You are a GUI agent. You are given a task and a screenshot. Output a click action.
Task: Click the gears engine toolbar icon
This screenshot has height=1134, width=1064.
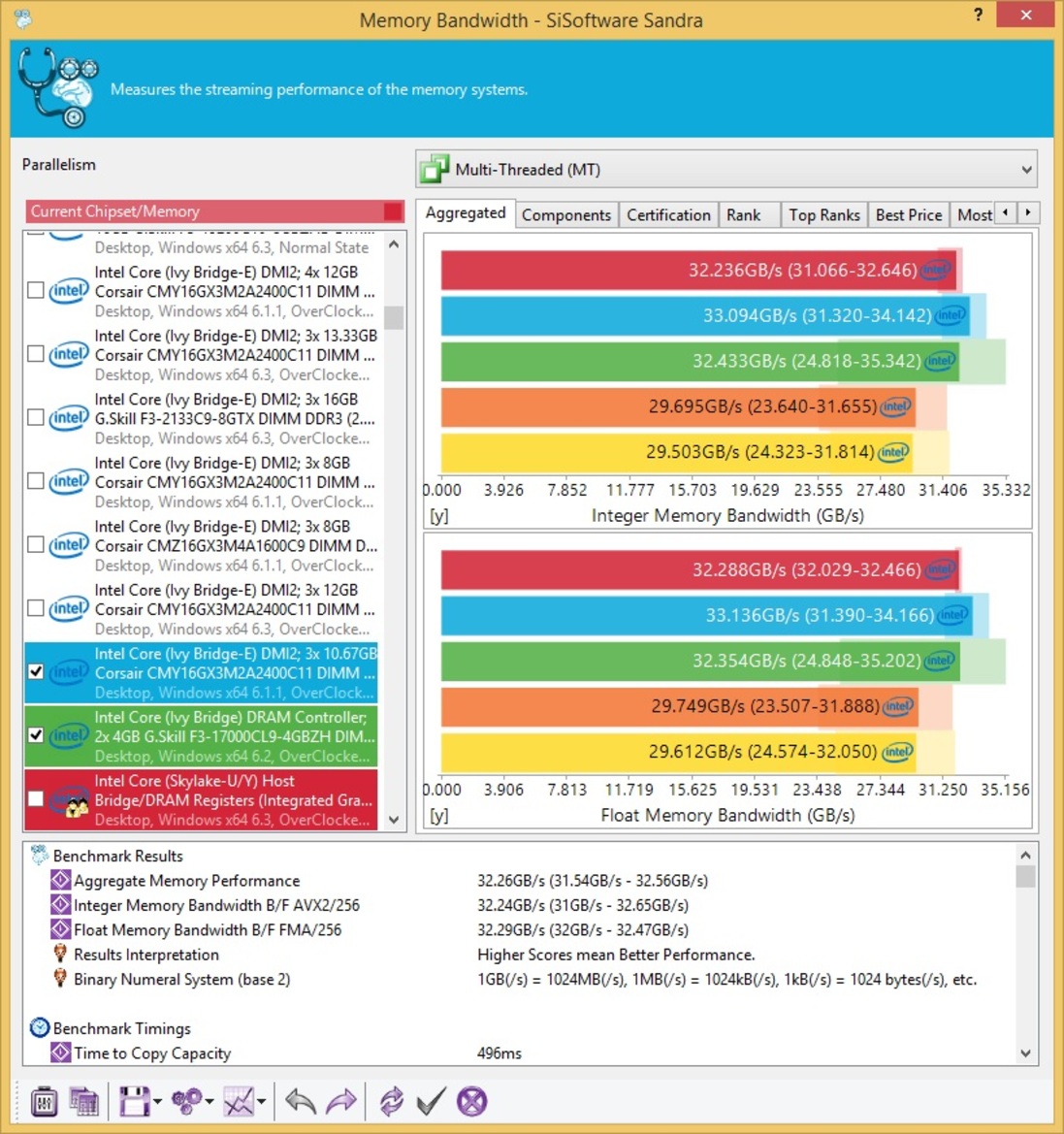point(186,1101)
